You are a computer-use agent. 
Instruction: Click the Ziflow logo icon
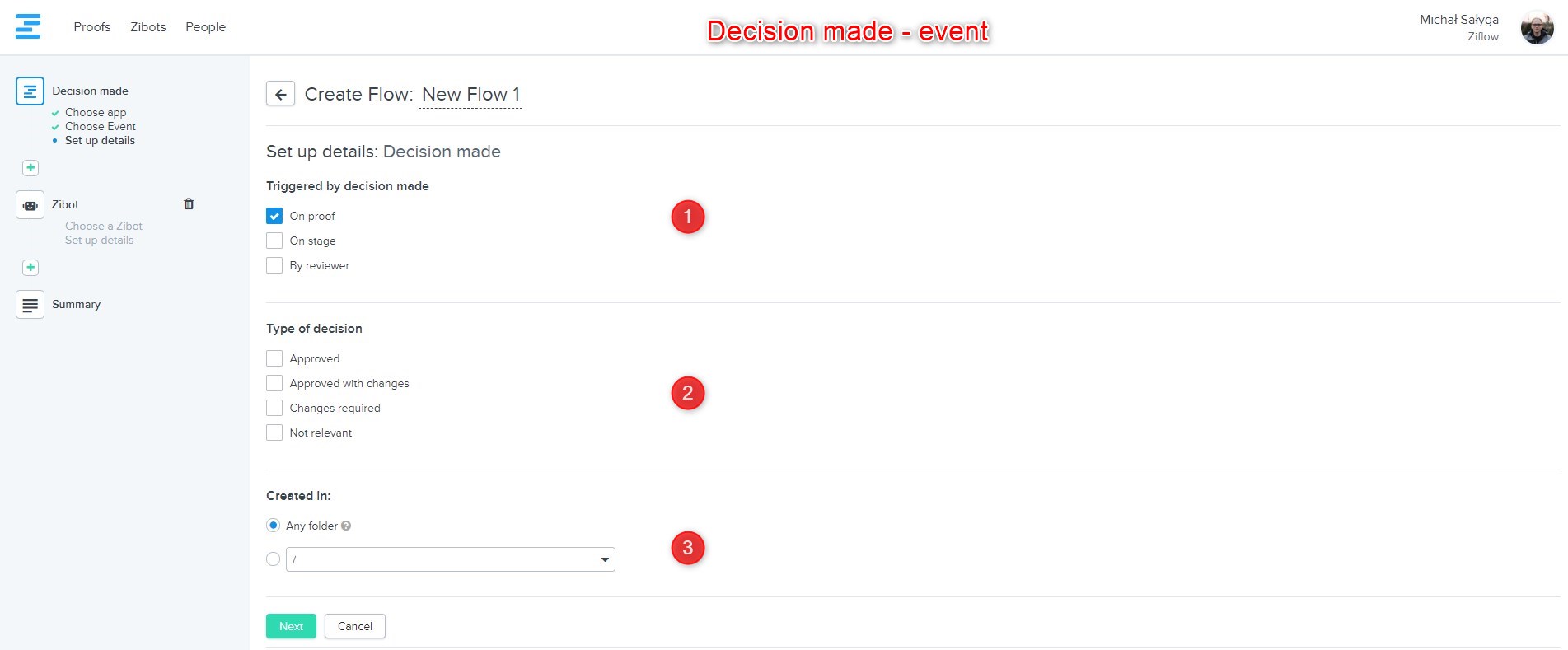point(28,26)
